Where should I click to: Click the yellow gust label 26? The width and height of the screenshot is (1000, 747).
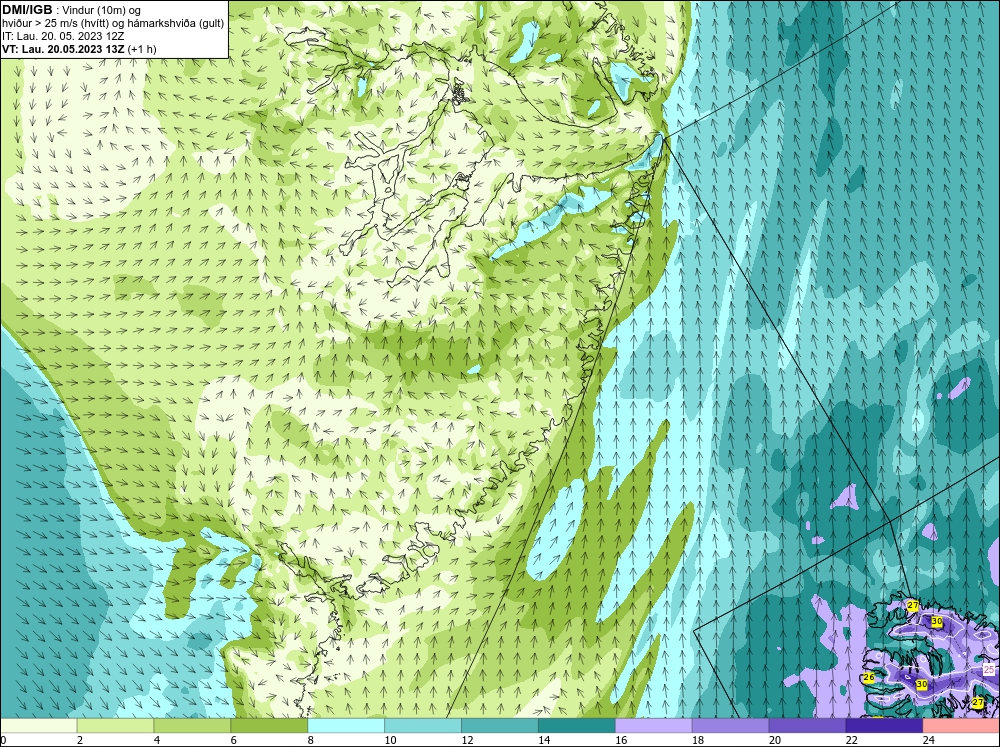[869, 677]
